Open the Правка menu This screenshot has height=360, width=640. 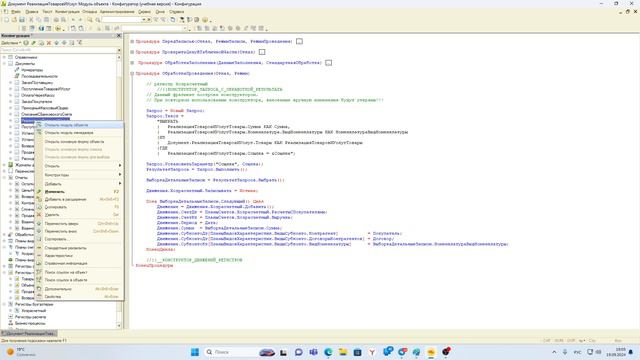click(x=31, y=12)
